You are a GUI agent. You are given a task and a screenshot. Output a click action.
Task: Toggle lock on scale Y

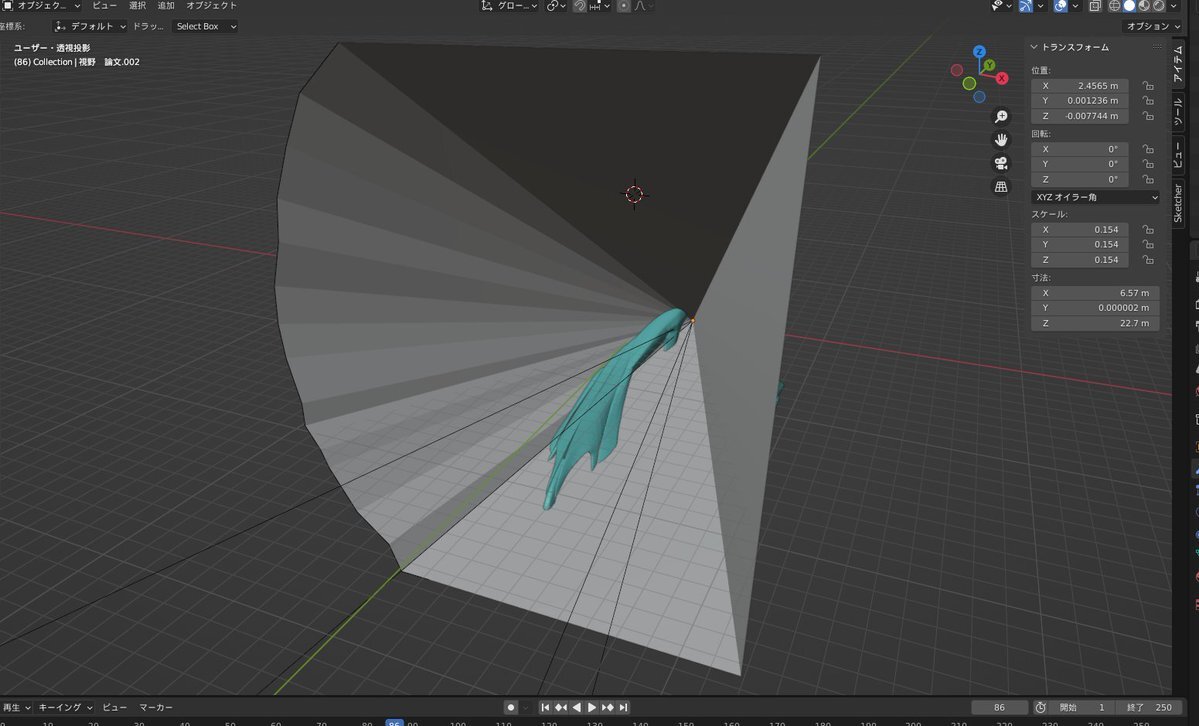tap(1148, 245)
